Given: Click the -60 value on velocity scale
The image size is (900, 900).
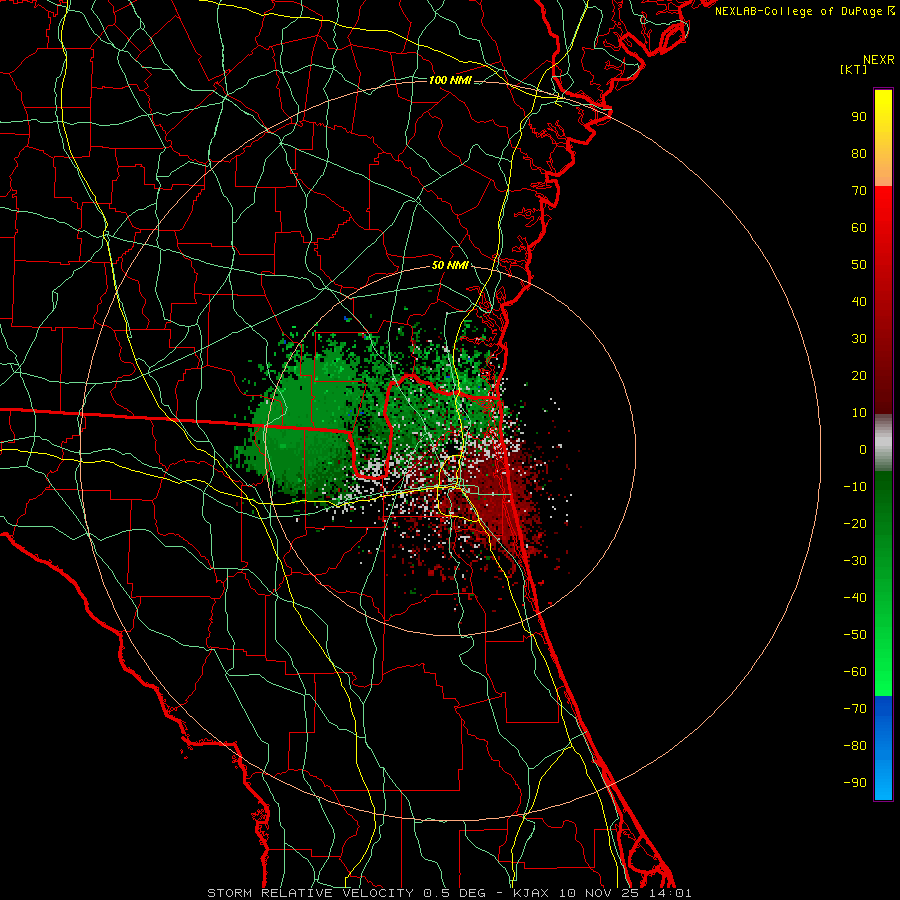Looking at the screenshot, I should pos(855,672).
